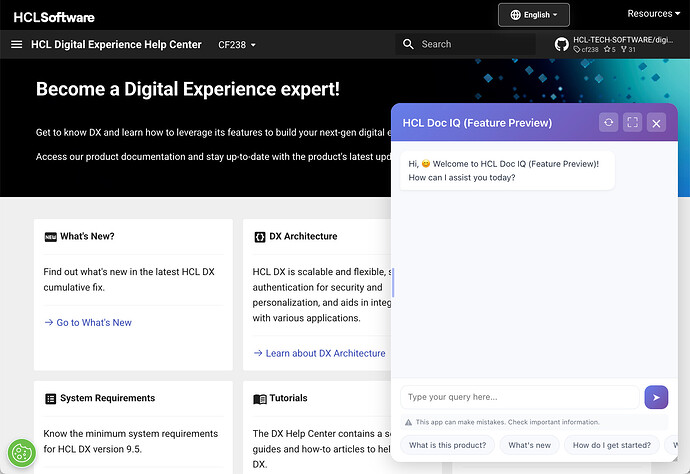Close the HCL Doc IQ panel
The width and height of the screenshot is (690, 474).
[656, 123]
